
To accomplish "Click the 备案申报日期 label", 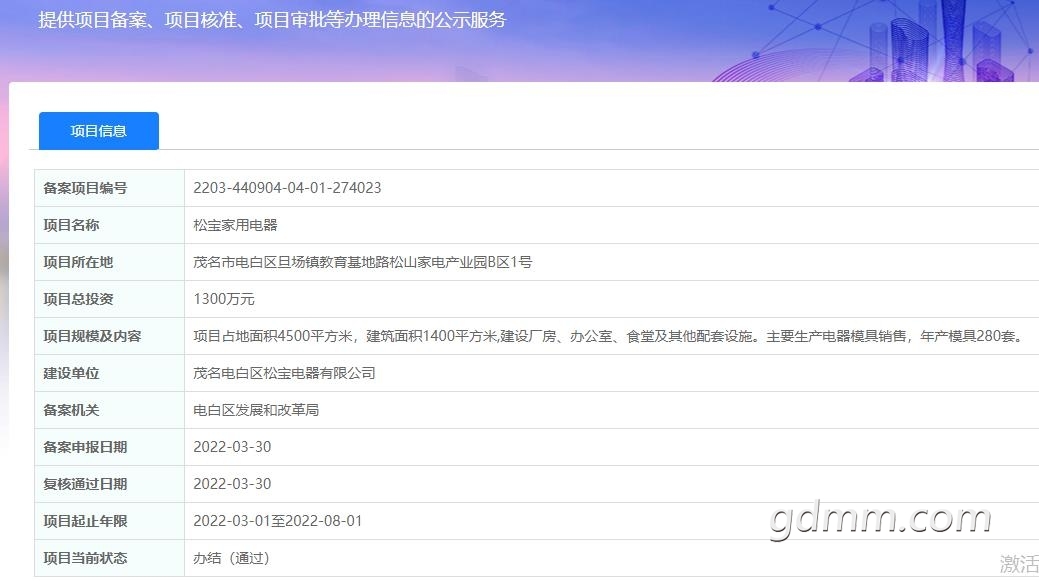I will click(85, 447).
